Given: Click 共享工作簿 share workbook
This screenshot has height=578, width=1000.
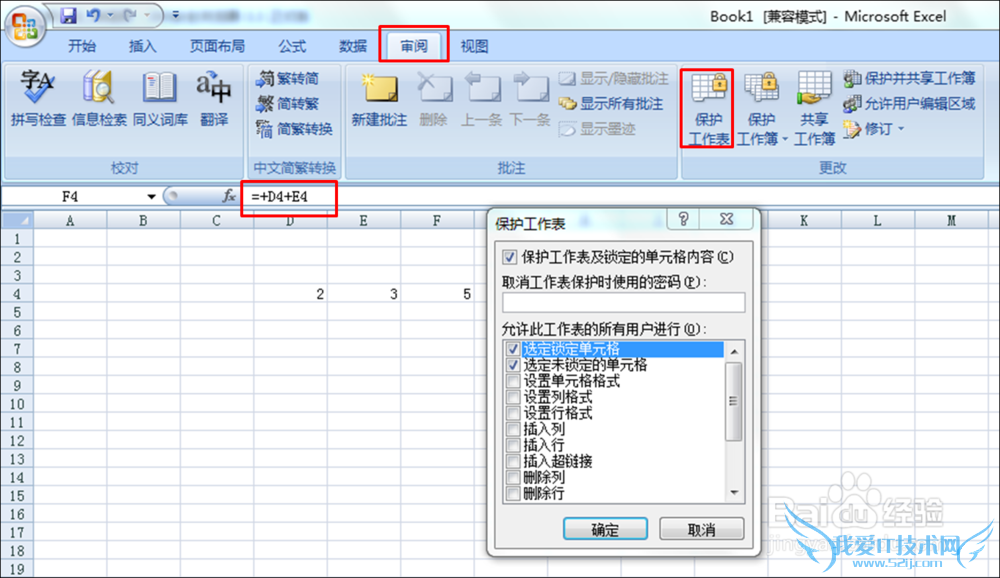Looking at the screenshot, I should (814, 108).
